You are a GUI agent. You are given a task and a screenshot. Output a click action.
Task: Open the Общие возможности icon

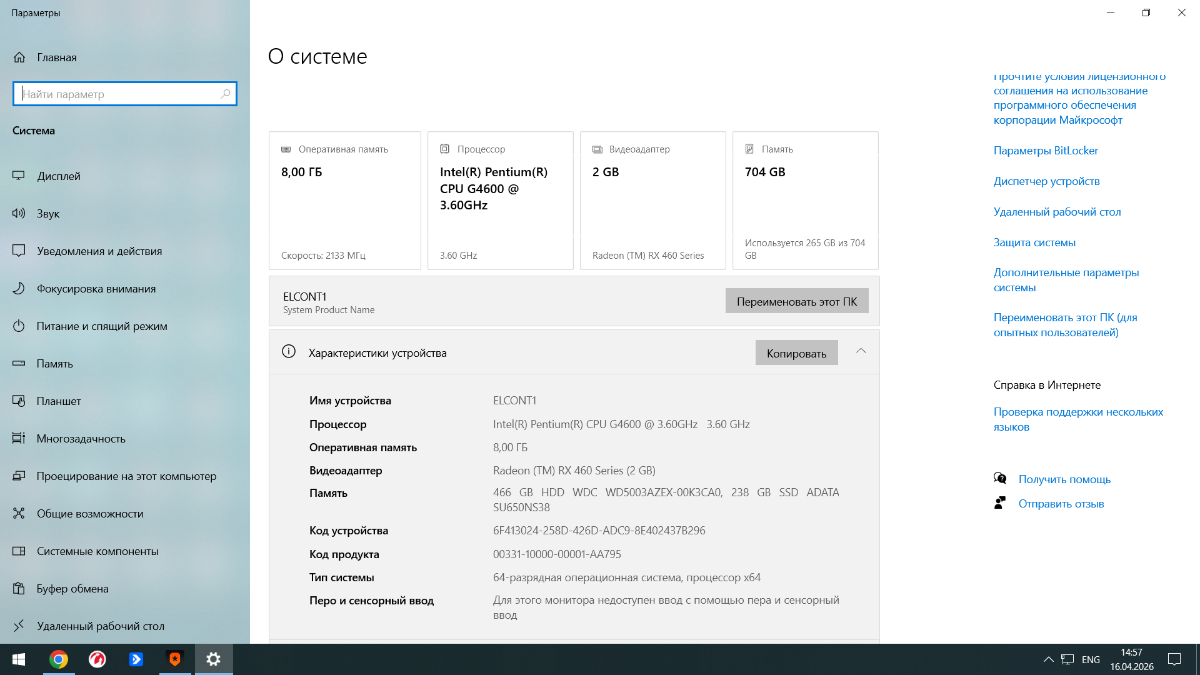point(18,514)
